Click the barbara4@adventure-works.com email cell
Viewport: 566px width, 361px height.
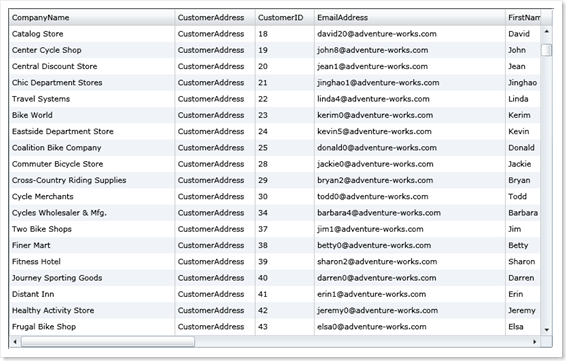pyautogui.click(x=410, y=213)
